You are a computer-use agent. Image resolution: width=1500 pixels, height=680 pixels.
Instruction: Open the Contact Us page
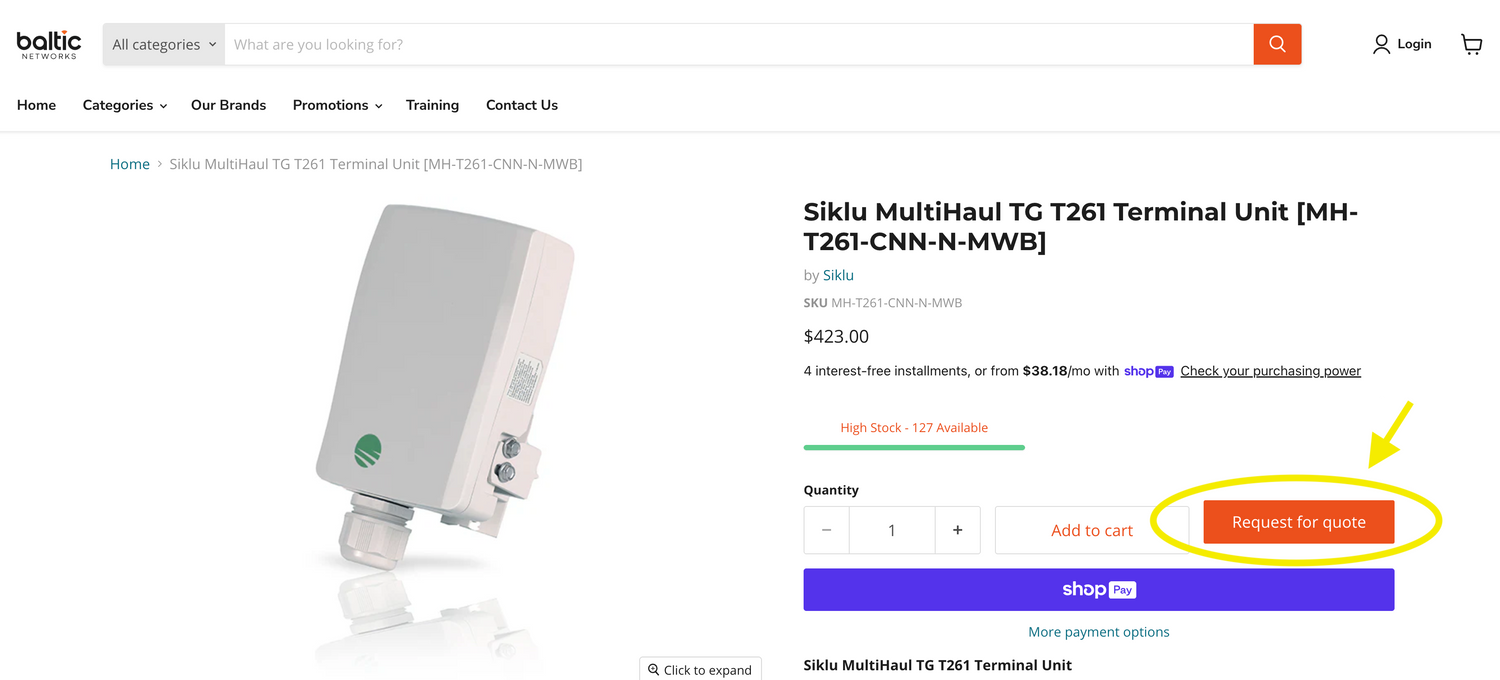tap(521, 105)
